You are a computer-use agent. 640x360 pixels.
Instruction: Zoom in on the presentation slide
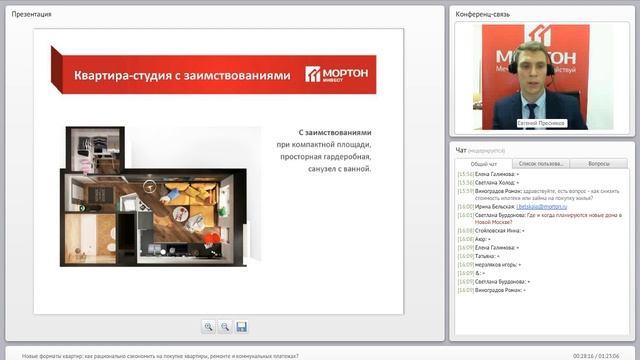208,327
